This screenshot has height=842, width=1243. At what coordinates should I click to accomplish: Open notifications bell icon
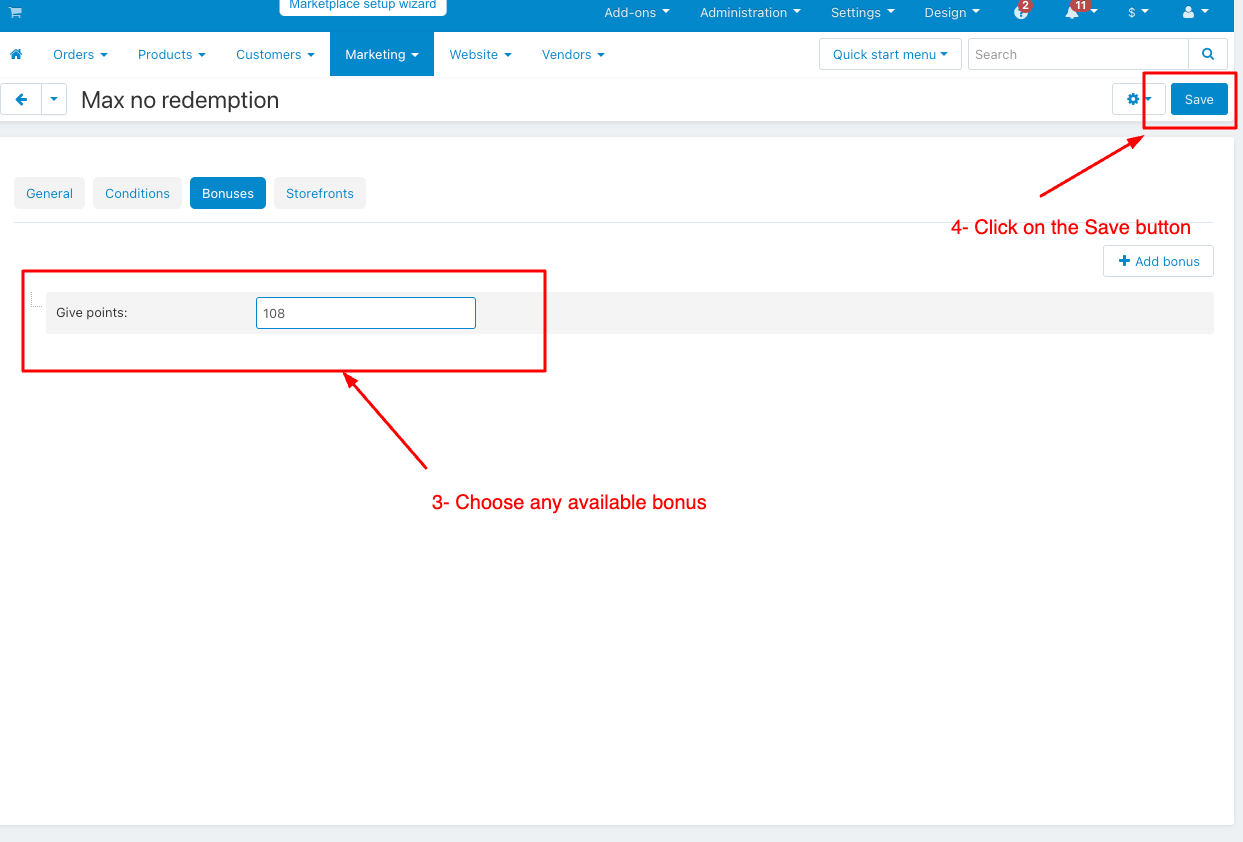(1073, 13)
